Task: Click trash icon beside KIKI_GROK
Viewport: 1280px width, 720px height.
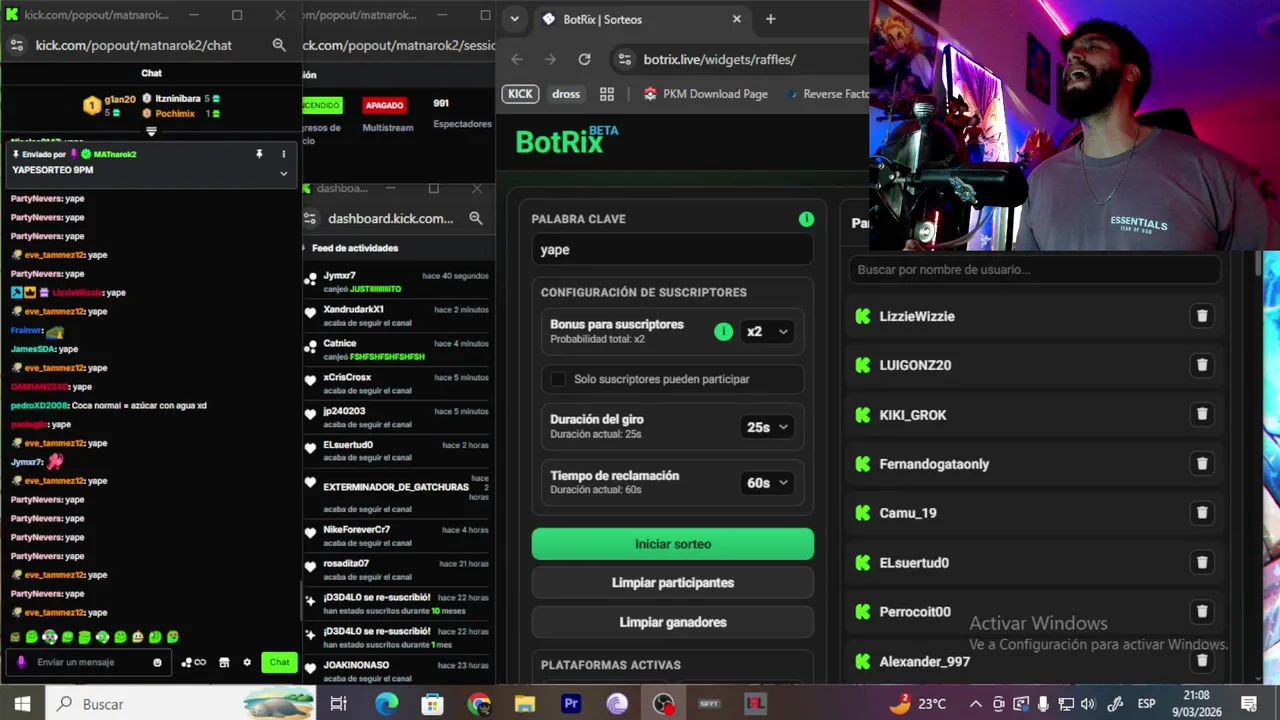Action: (1202, 414)
